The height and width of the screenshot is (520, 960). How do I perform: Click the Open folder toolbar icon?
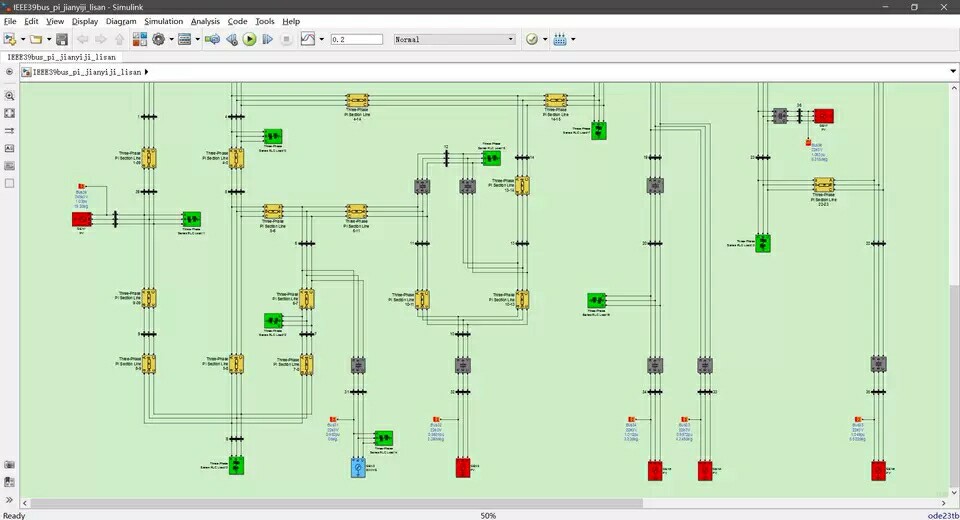36,39
